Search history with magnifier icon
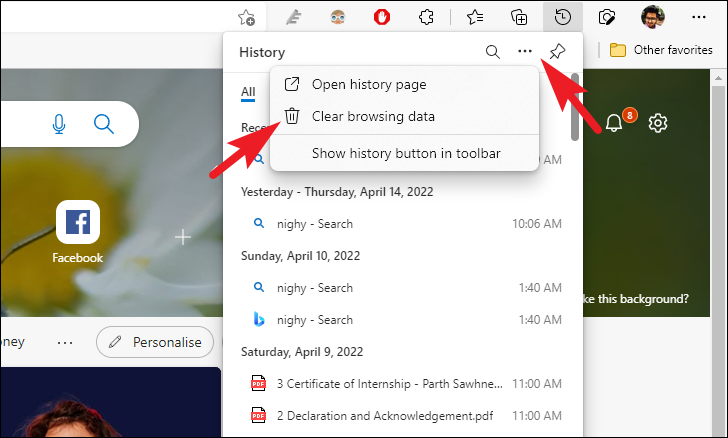 [493, 52]
